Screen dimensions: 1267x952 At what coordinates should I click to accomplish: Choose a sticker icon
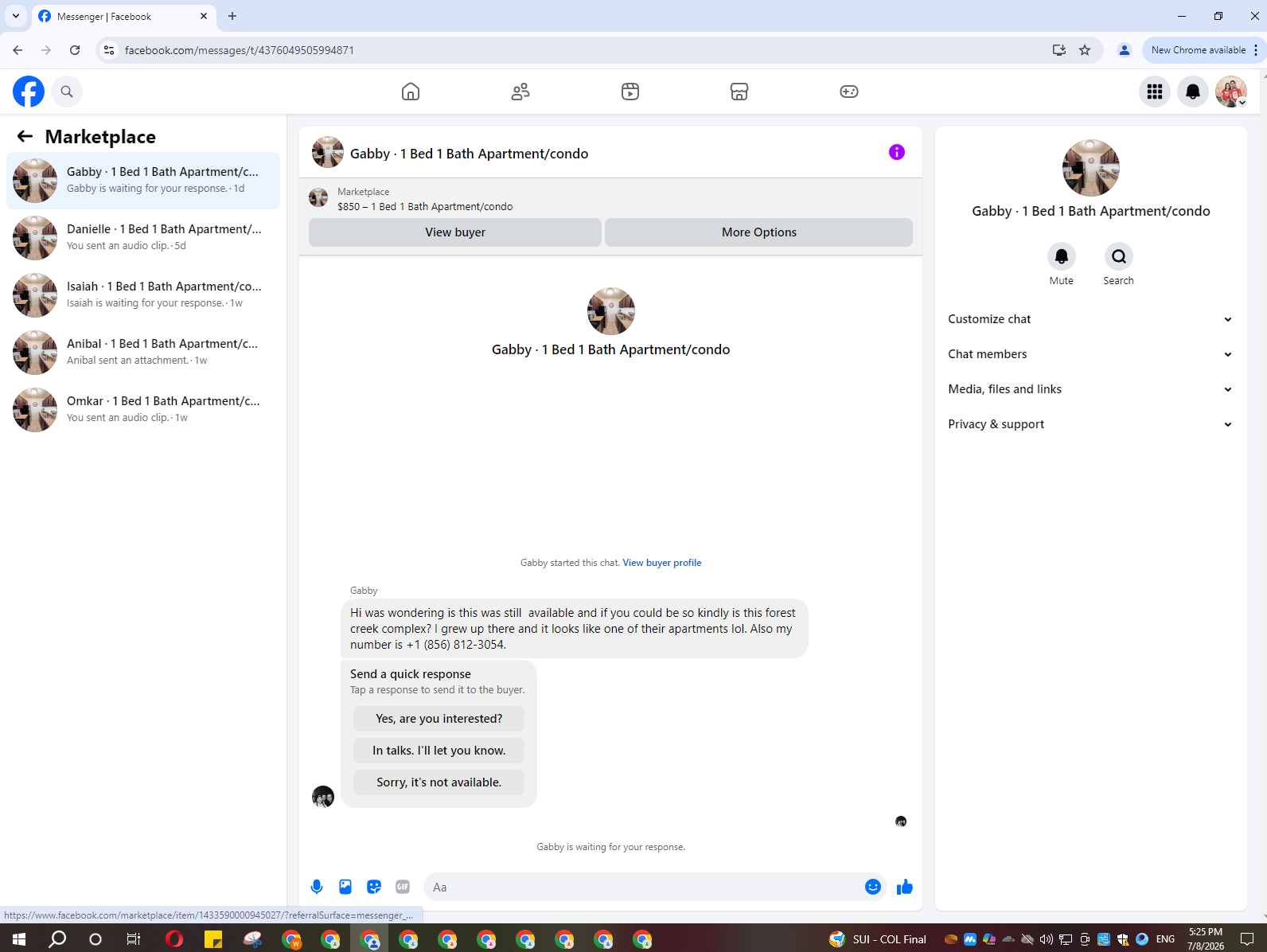(x=374, y=887)
